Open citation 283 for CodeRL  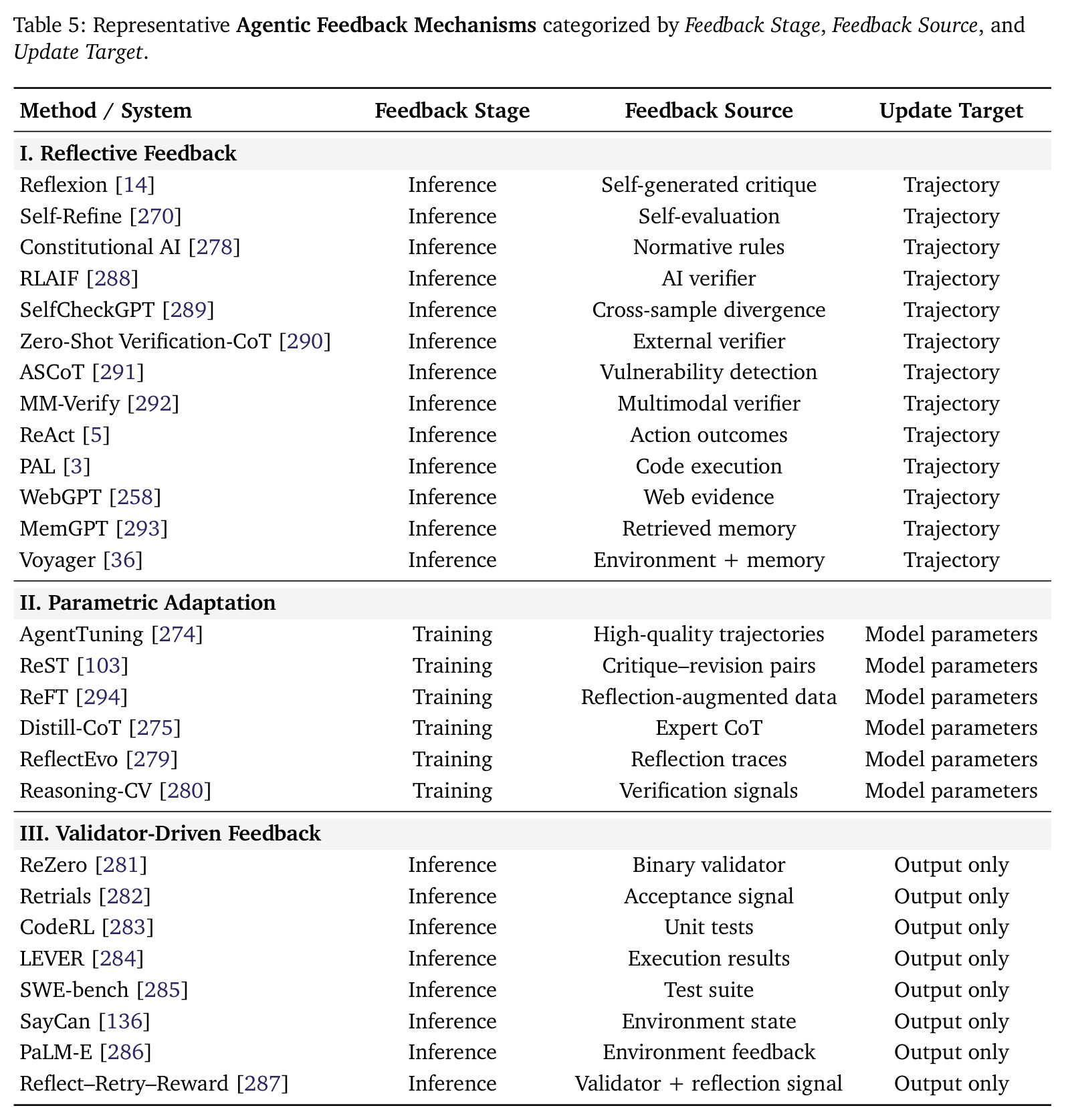coord(128,927)
